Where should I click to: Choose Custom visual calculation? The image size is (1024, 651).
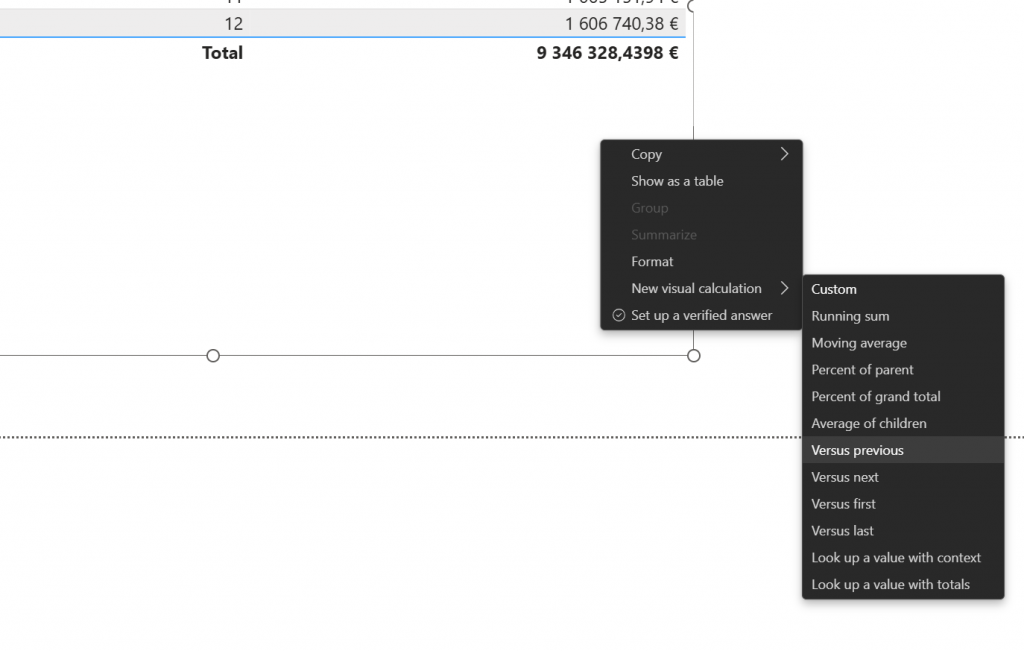pos(834,289)
